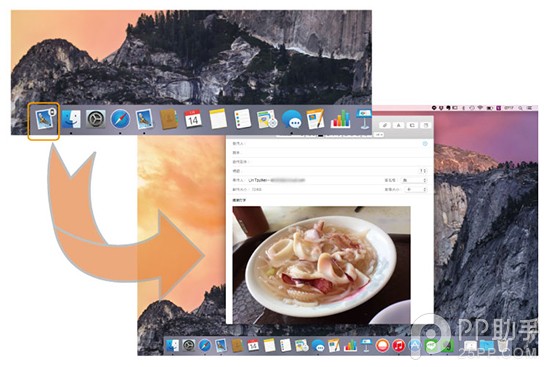Open the green LINE app in bottom dock
550x367 pixels.
[431, 346]
